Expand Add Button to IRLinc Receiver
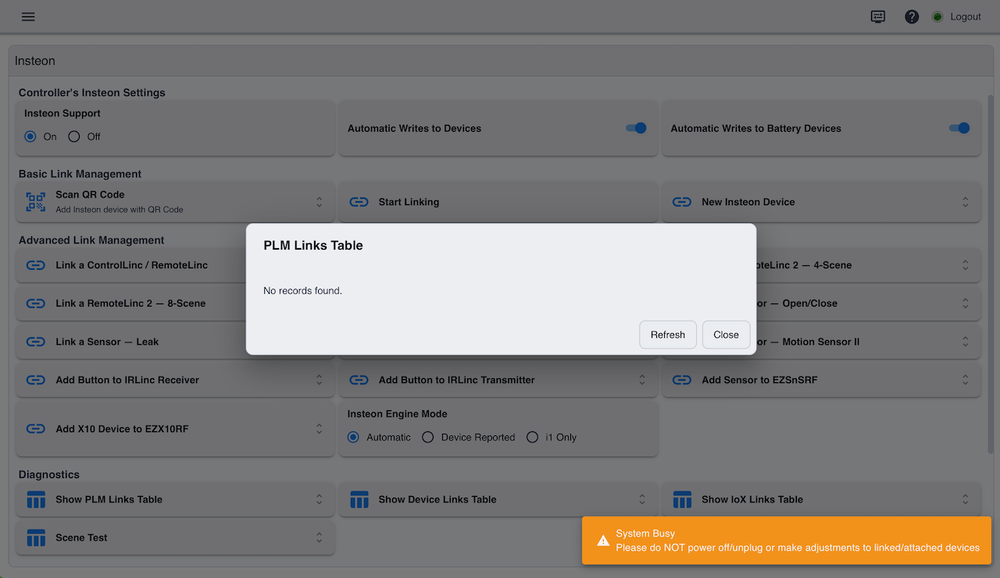The image size is (1000, 578). point(319,380)
